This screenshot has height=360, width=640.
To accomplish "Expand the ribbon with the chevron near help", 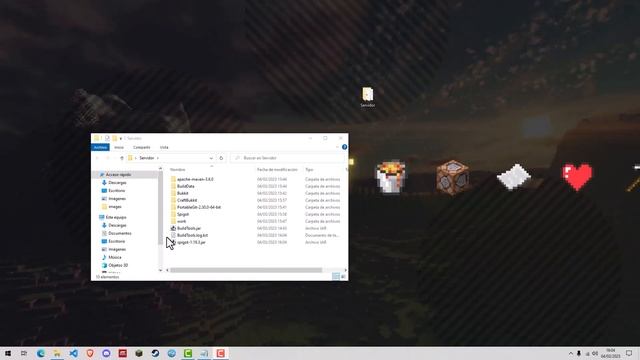I will pyautogui.click(x=338, y=147).
